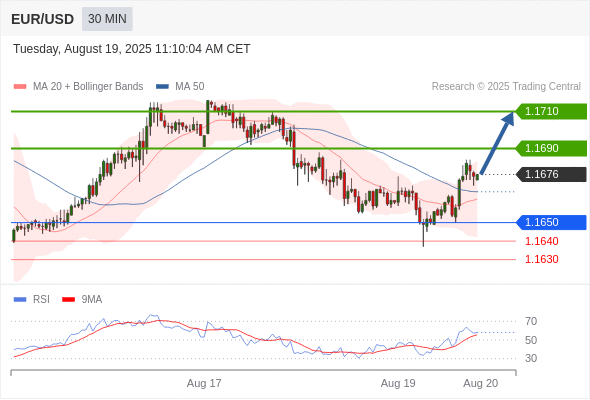Screen dimensions: 590x400
Task: Click the Aug 19 date marker
Action: point(398,383)
